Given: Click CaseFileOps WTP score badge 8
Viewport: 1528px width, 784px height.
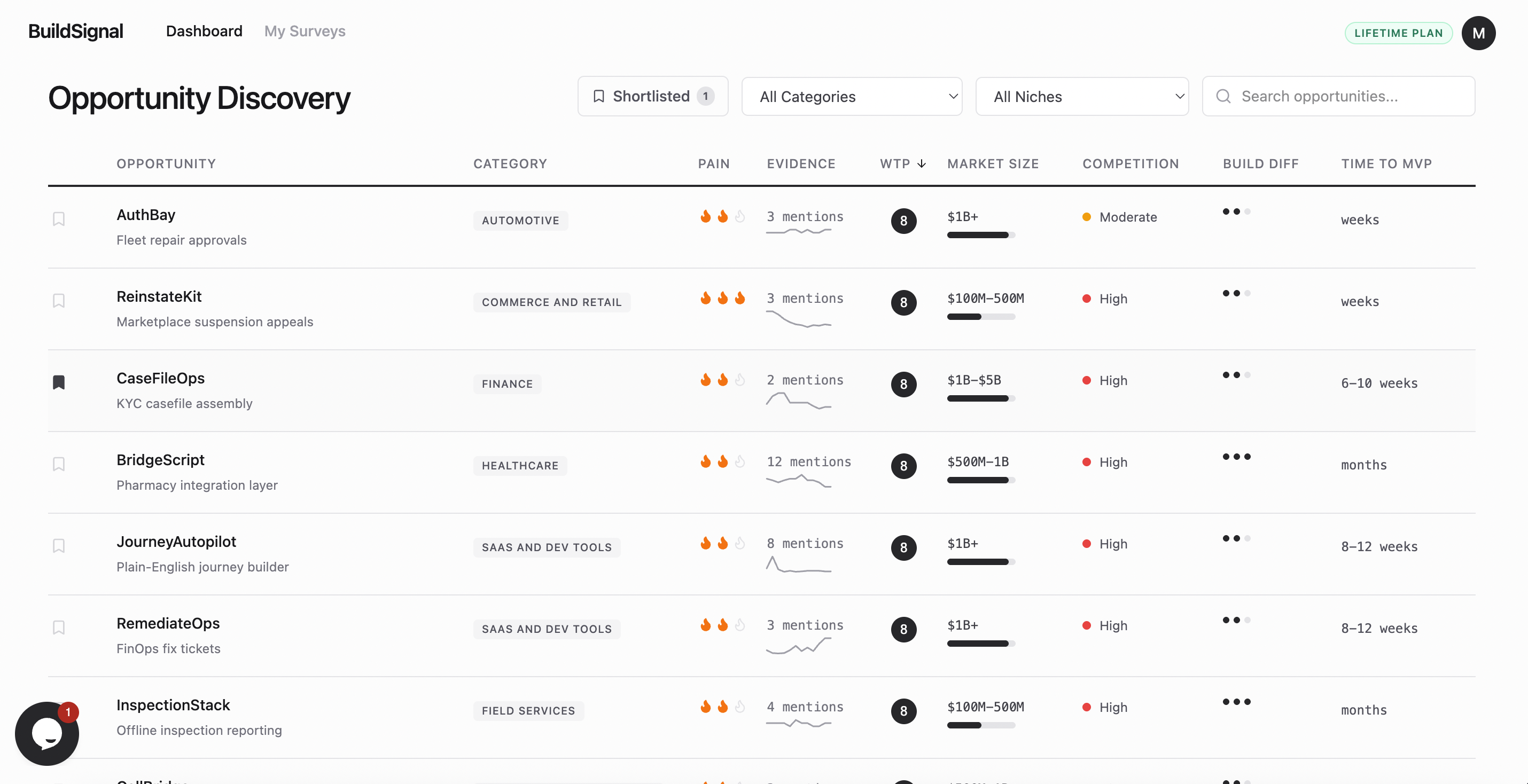Looking at the screenshot, I should tap(903, 385).
